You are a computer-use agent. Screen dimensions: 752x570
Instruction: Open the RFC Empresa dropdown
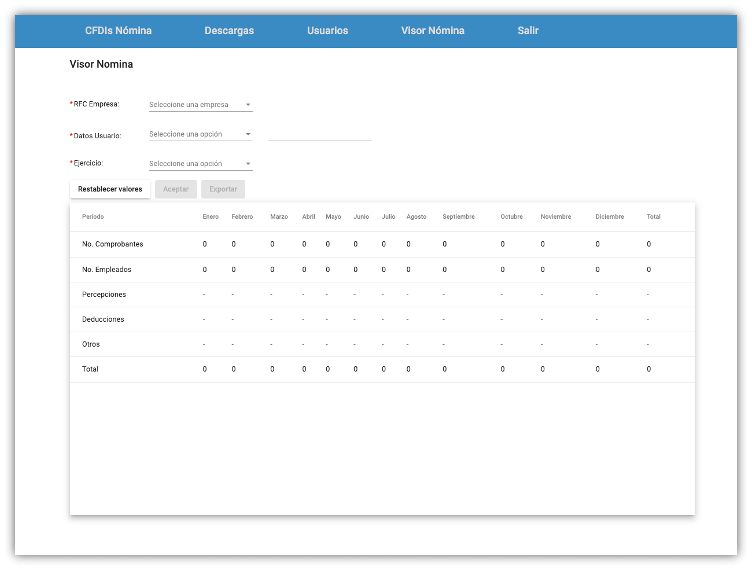(200, 105)
